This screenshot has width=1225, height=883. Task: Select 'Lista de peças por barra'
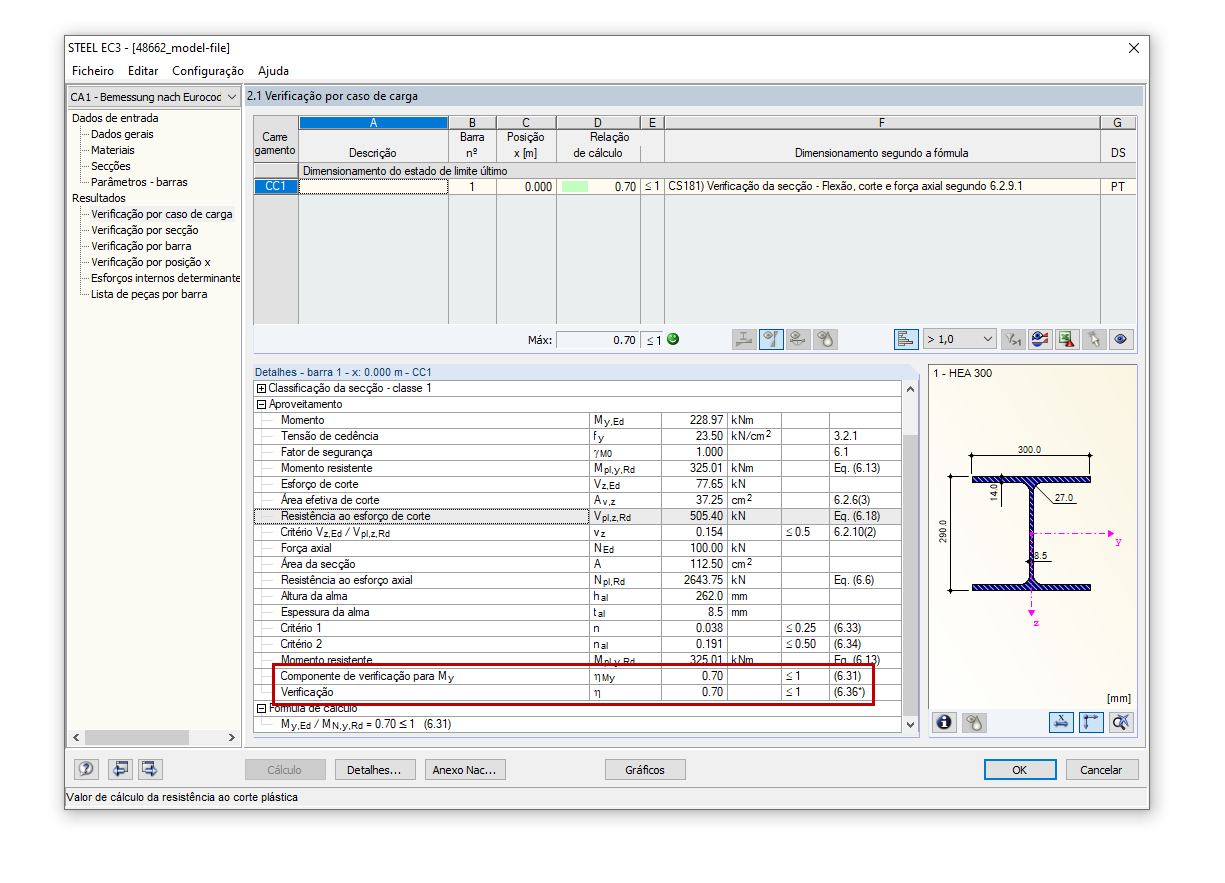click(x=149, y=294)
